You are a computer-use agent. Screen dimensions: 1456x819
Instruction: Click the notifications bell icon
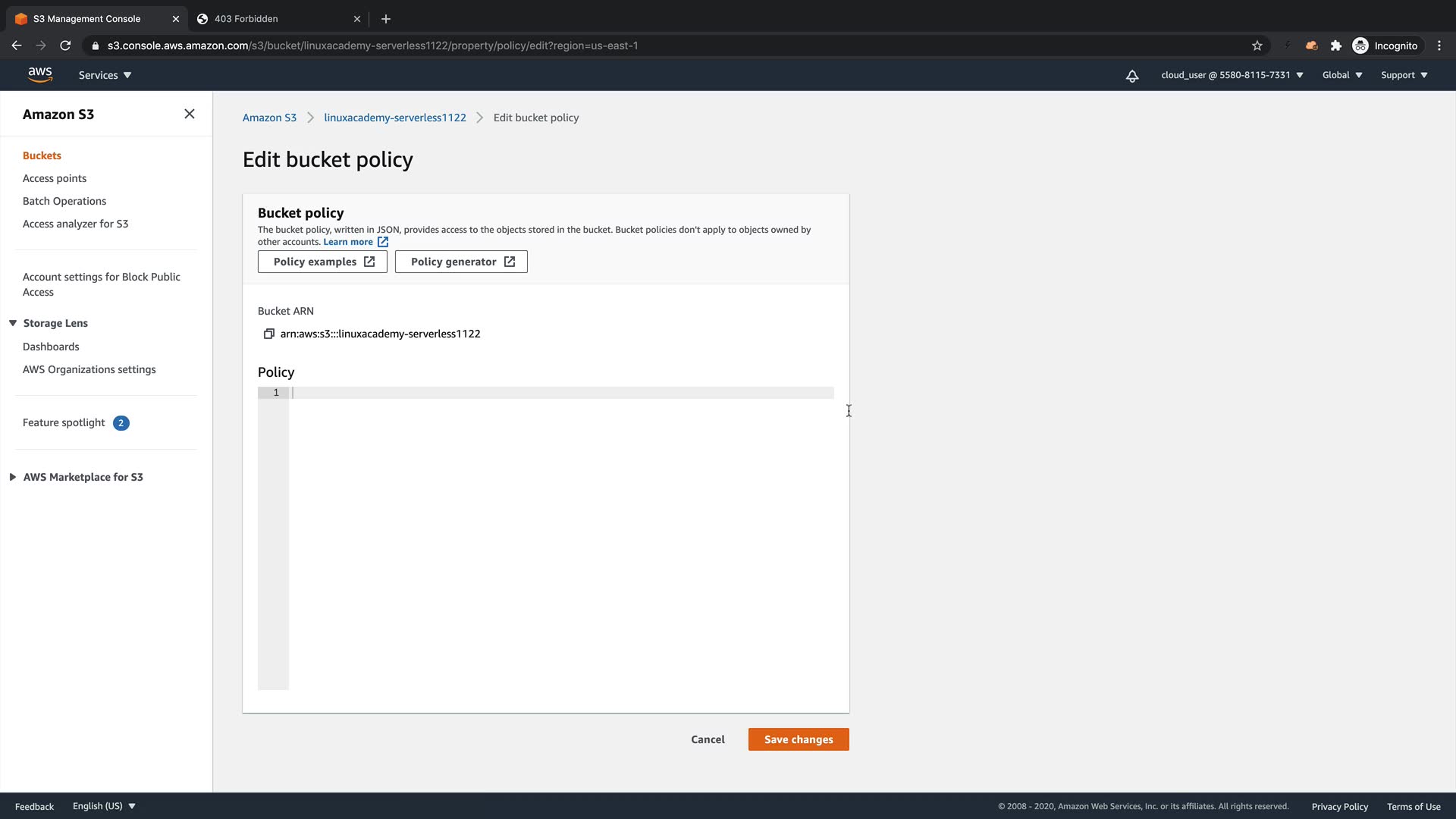point(1131,76)
